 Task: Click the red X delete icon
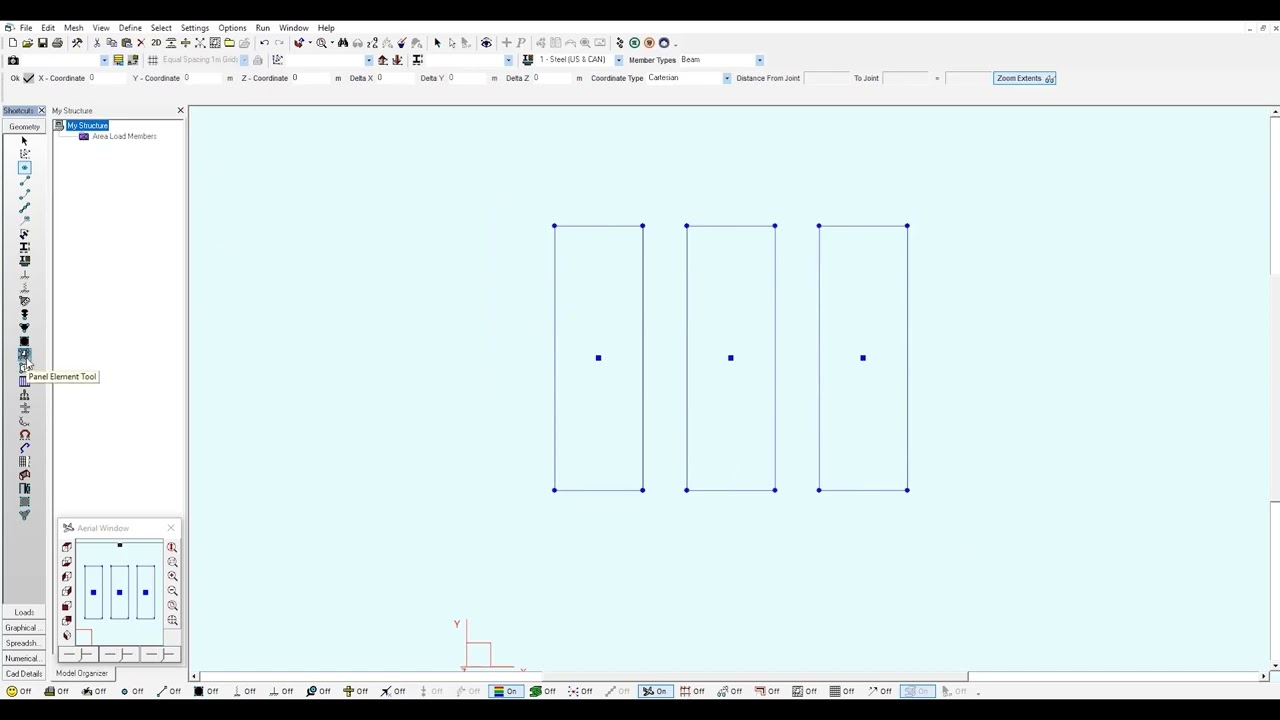141,43
